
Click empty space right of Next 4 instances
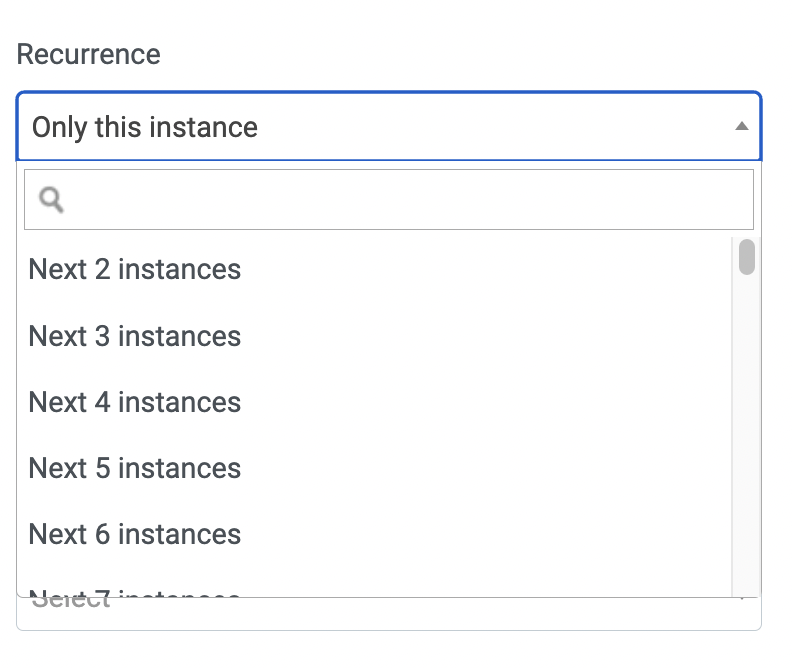[485, 402]
